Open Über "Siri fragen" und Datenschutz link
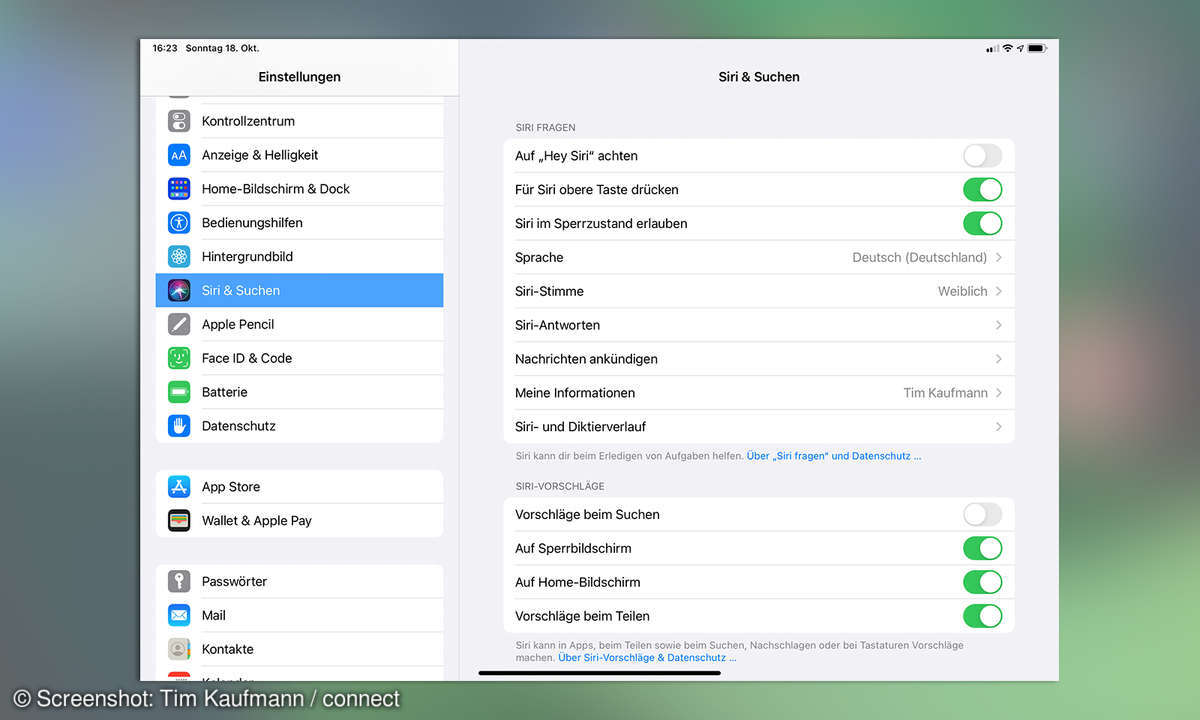The height and width of the screenshot is (720, 1200). (834, 456)
